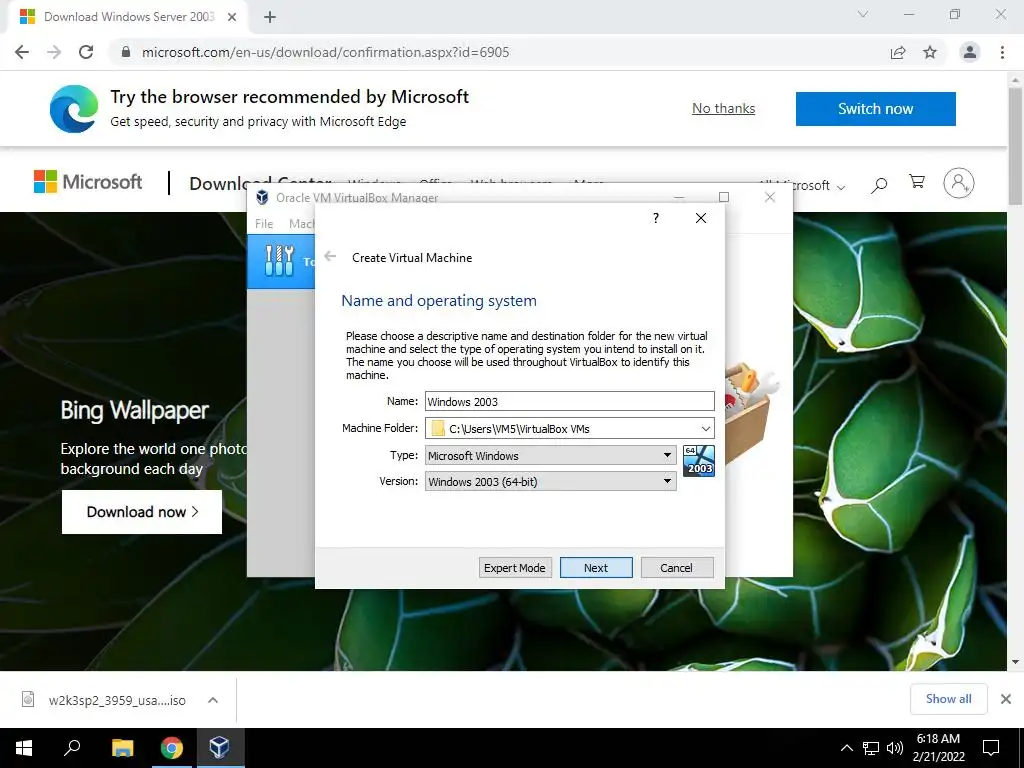Show all downloads
Viewport: 1024px width, 768px height.
(948, 699)
